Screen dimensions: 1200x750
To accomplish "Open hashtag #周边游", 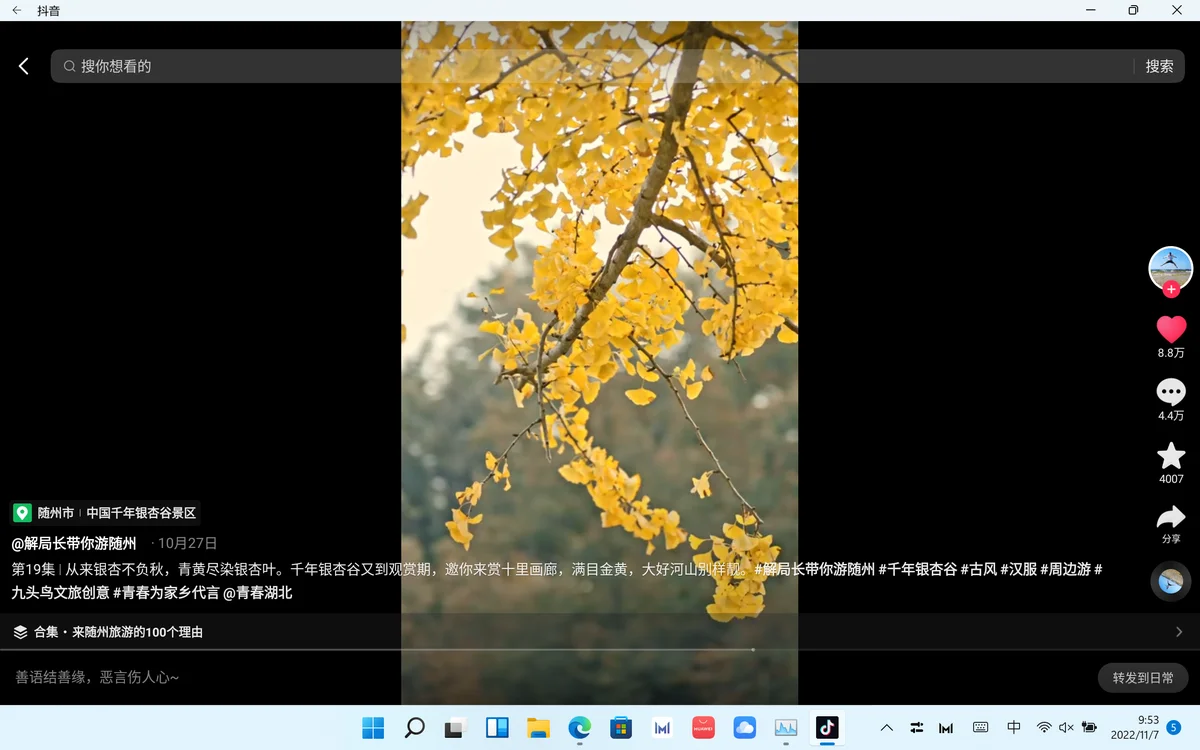I will click(x=1065, y=569).
